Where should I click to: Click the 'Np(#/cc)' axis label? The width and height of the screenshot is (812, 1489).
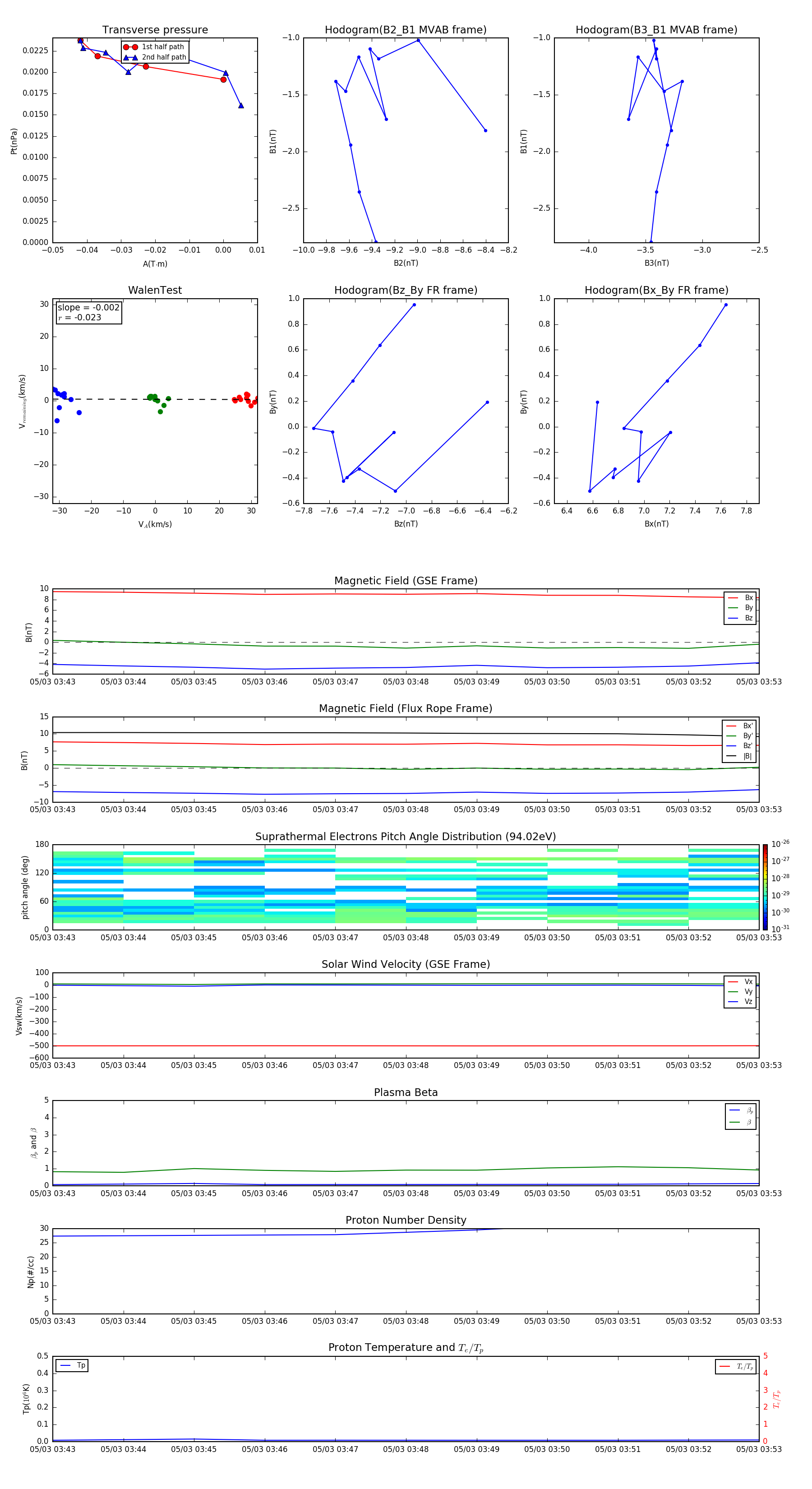31,1272
